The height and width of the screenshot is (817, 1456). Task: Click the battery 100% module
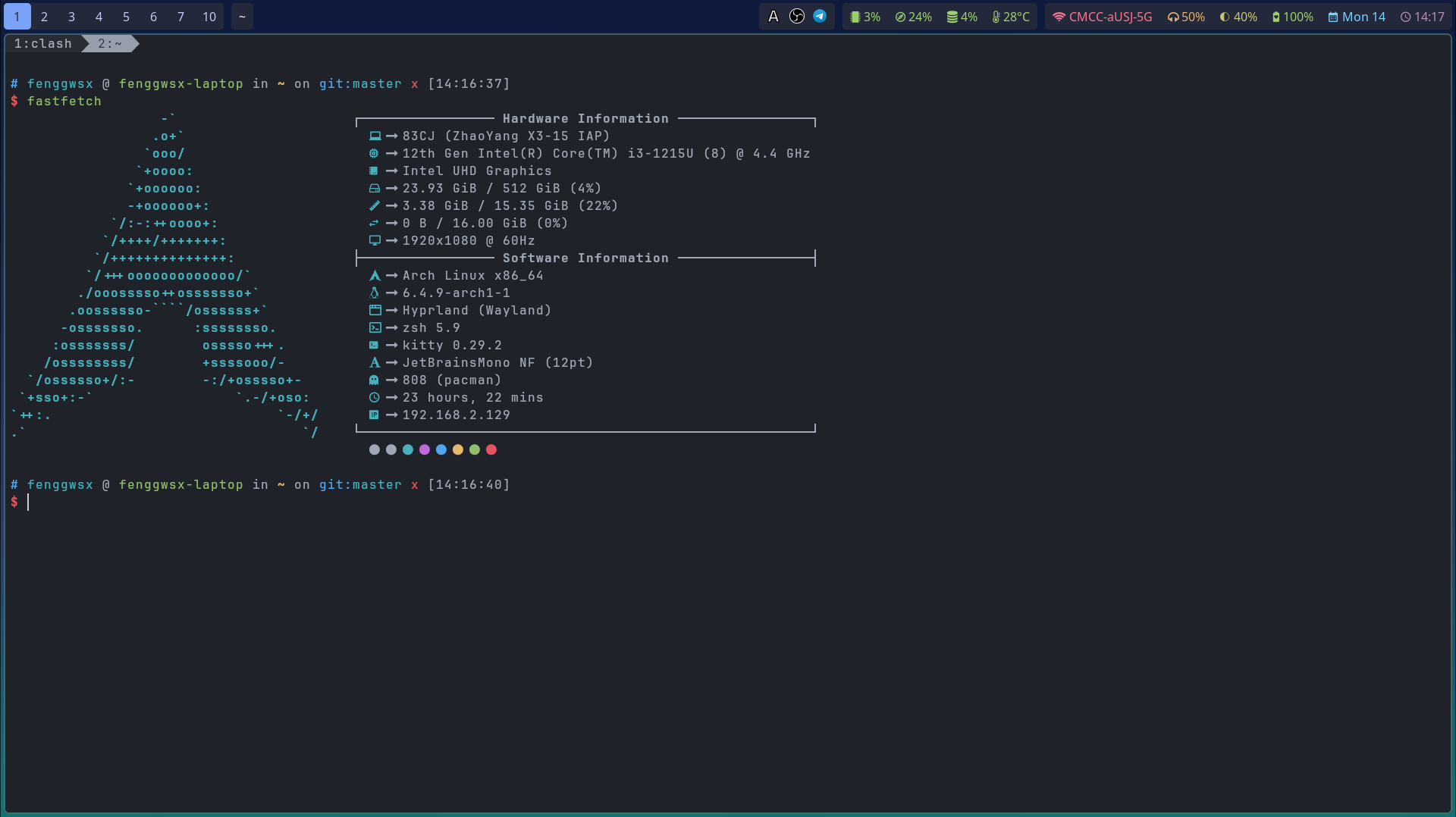pos(1292,17)
